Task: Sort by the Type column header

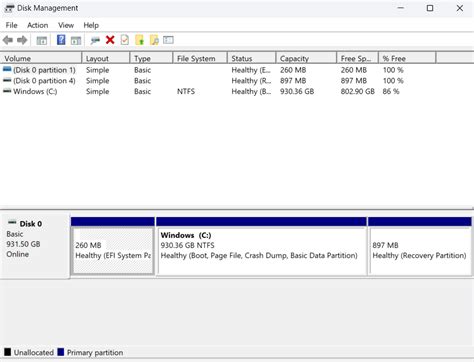Action: (151, 58)
